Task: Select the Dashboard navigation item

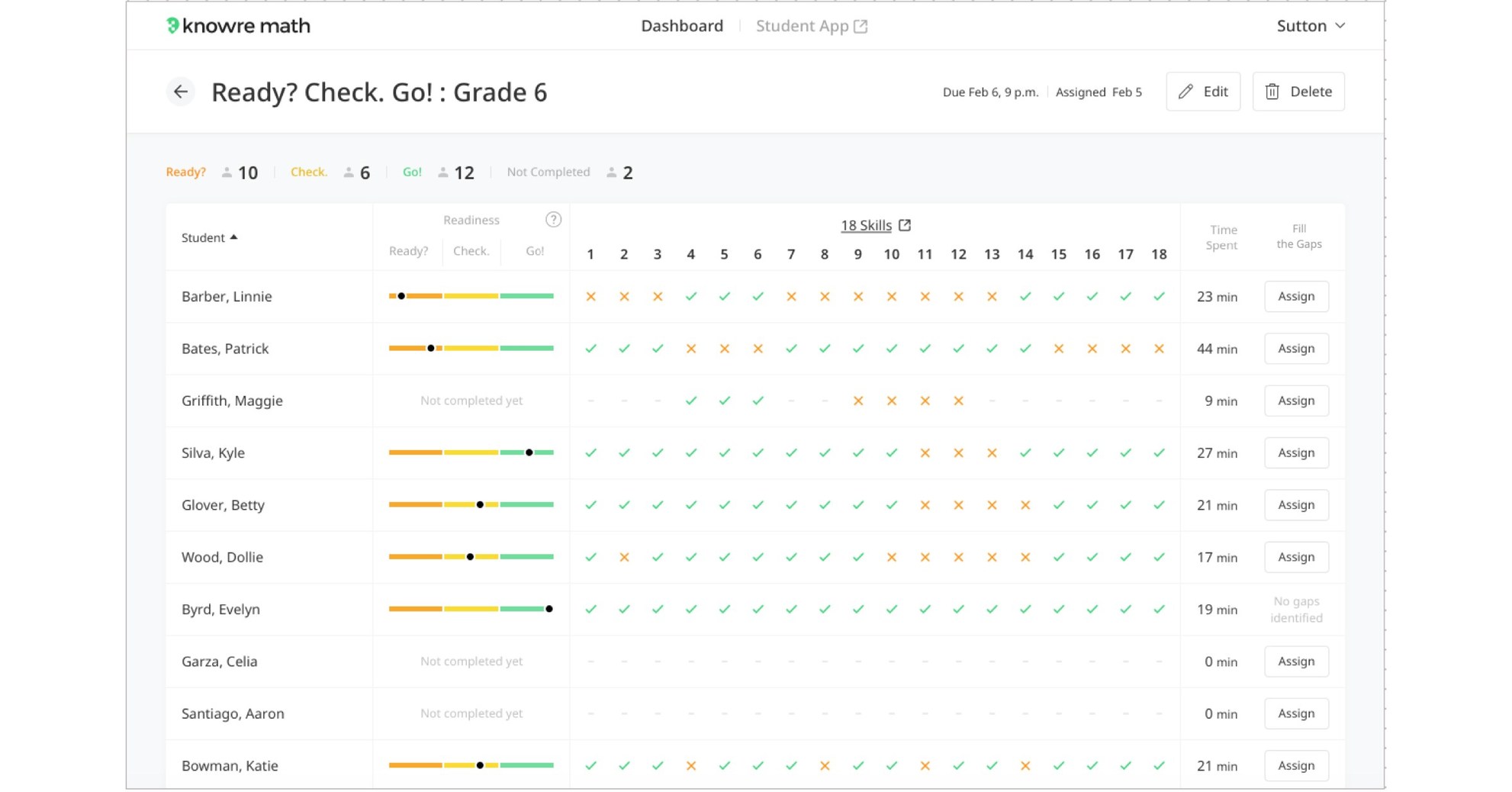Action: [681, 25]
